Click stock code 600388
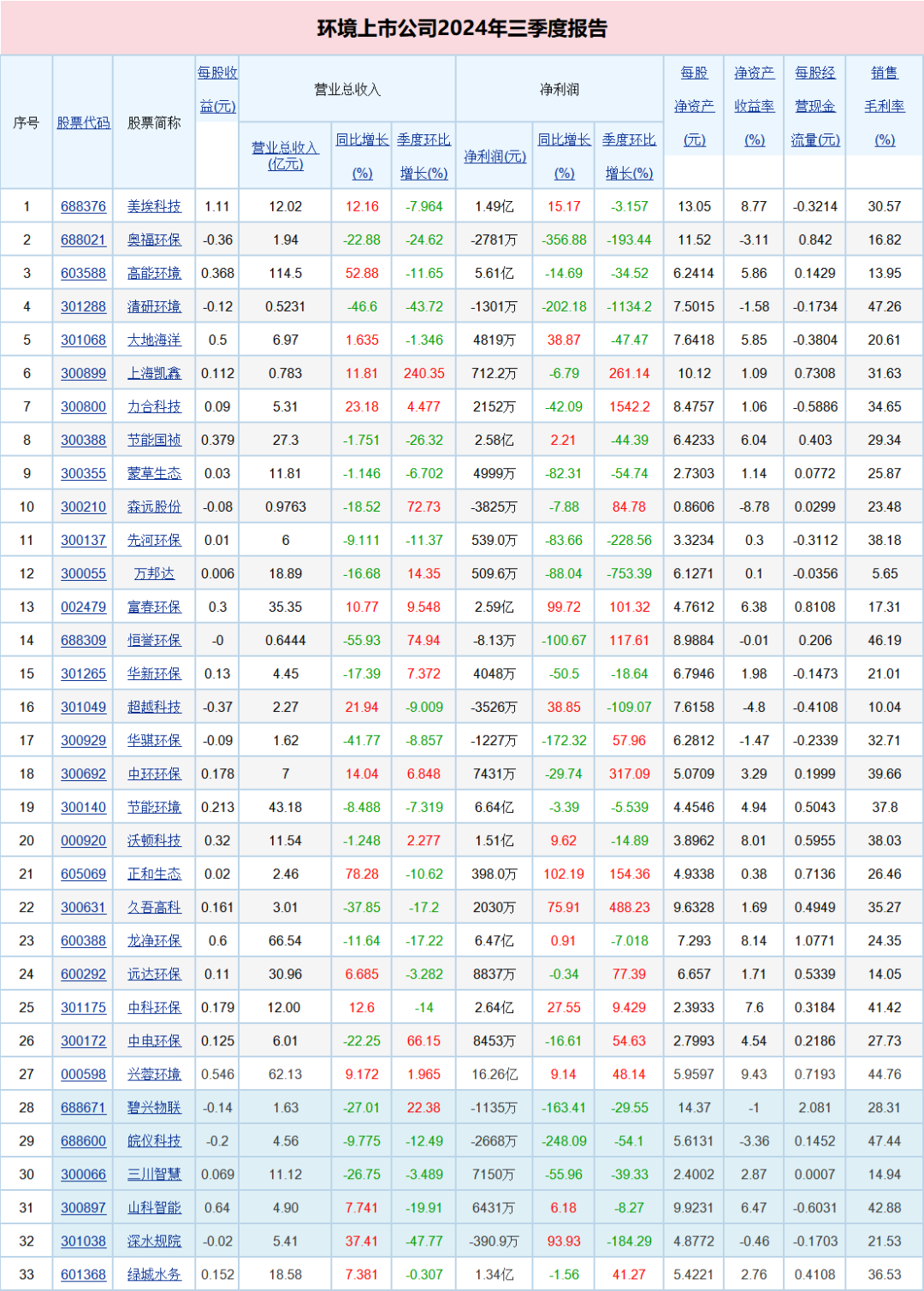The width and height of the screenshot is (924, 1291). pos(83,940)
